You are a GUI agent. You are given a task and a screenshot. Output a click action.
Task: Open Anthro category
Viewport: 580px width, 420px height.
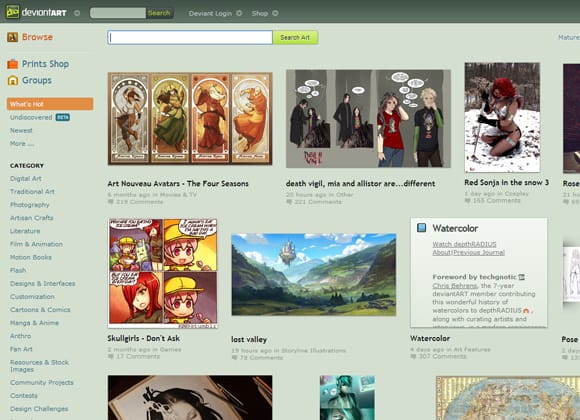coord(20,336)
